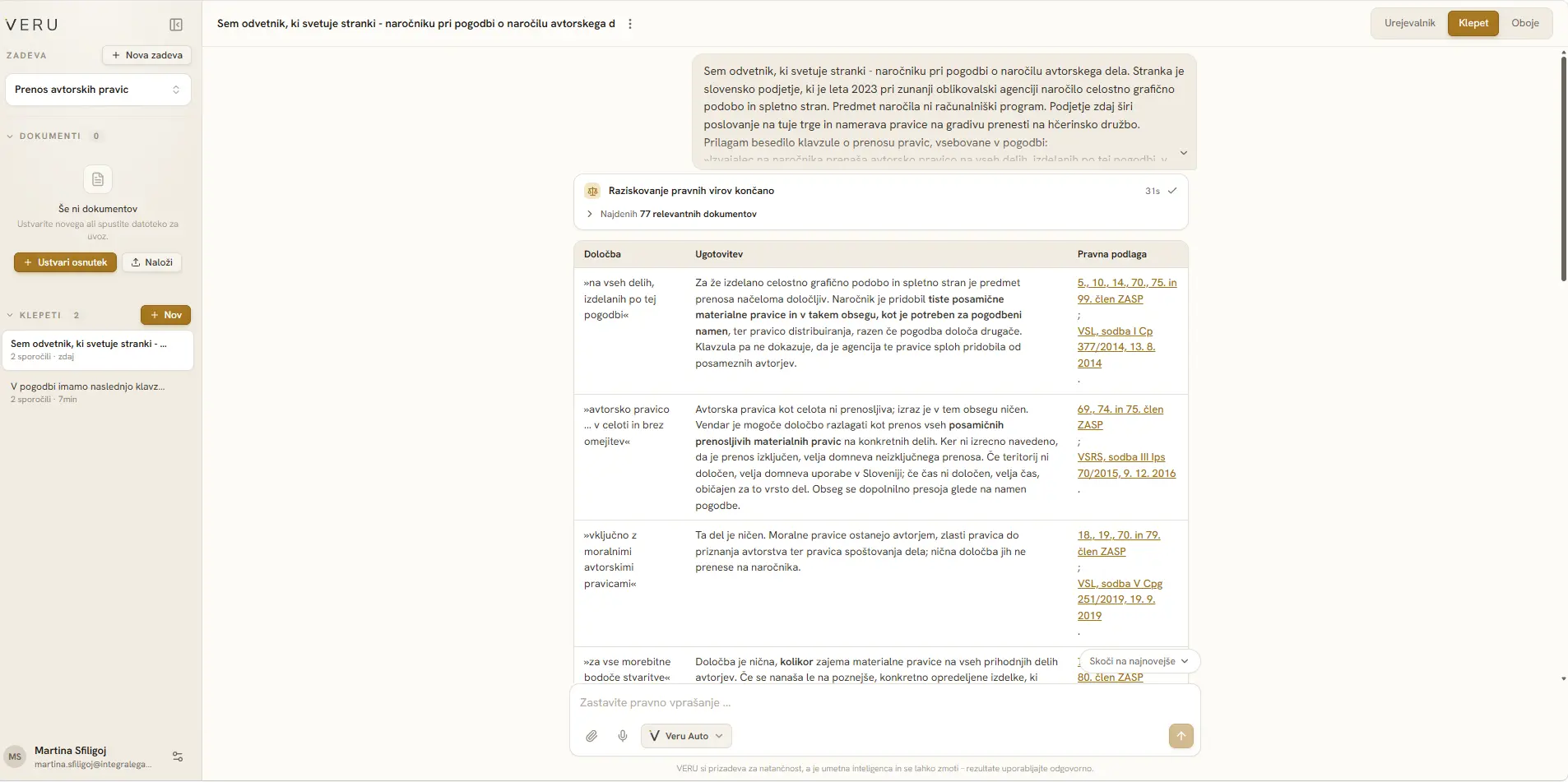Image resolution: width=1568 pixels, height=782 pixels.
Task: Open Prenos avtorskih pravic case selector
Action: (x=98, y=90)
